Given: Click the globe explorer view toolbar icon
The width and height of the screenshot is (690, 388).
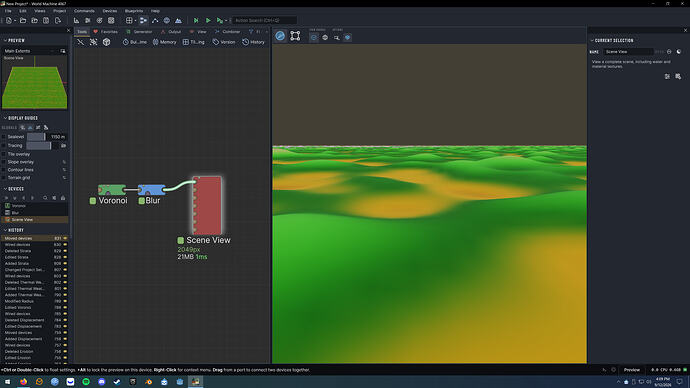Looking at the screenshot, I should click(x=167, y=20).
